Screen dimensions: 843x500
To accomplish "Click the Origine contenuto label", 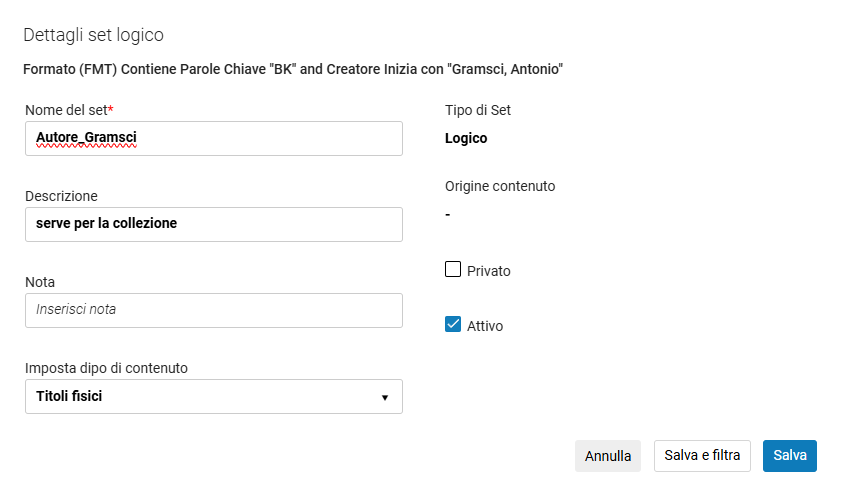I will [x=500, y=186].
